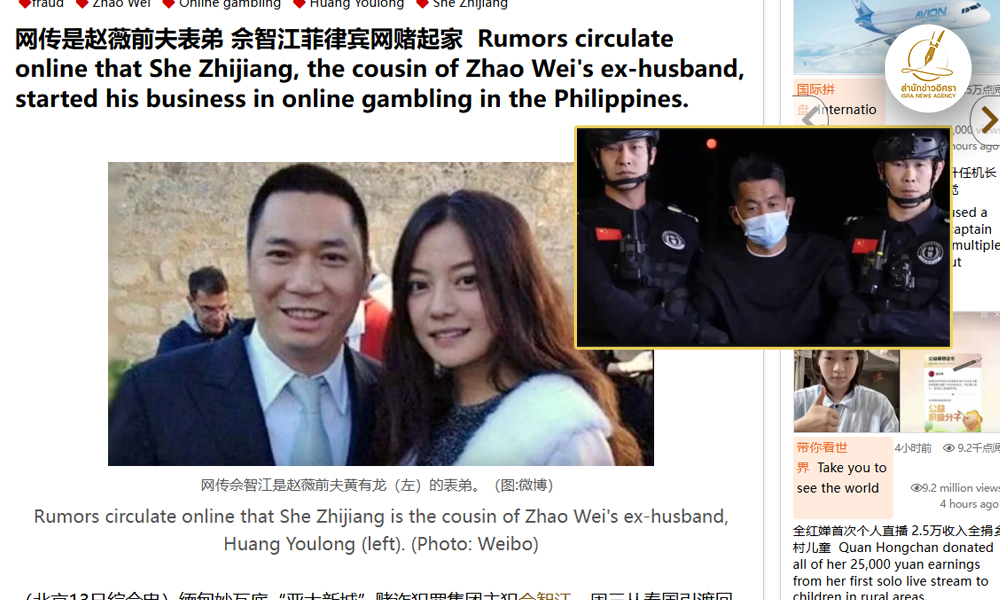Click the red diamond icon before Zhao Wei tag
1000x600 pixels.
point(82,4)
